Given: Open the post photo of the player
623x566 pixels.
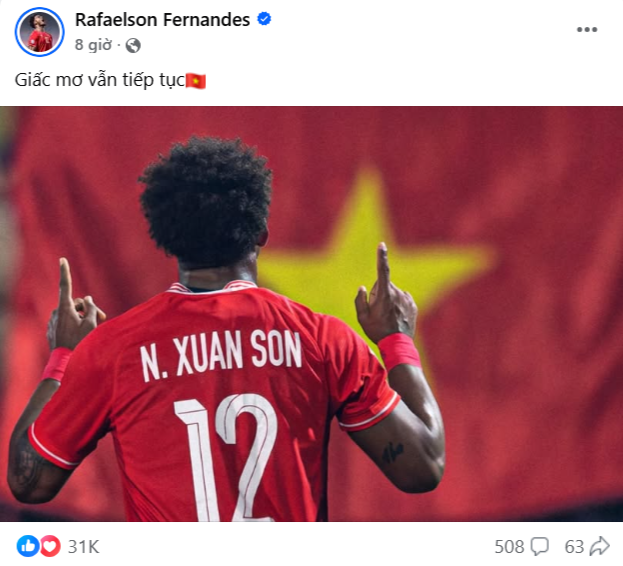Looking at the screenshot, I should coord(312,314).
